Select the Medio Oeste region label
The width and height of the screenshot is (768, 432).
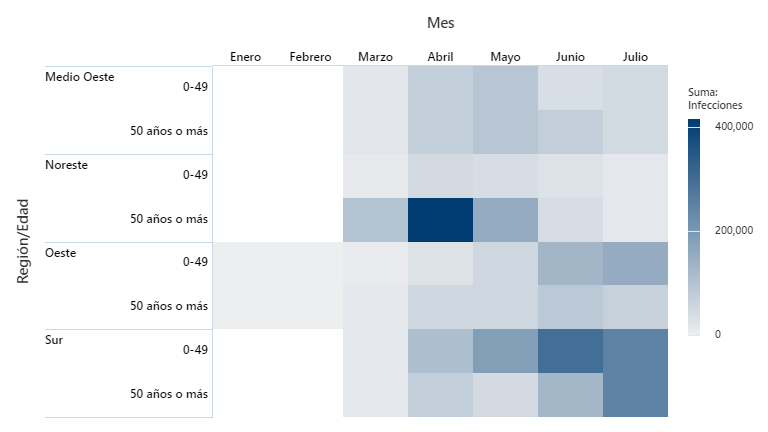[x=80, y=77]
